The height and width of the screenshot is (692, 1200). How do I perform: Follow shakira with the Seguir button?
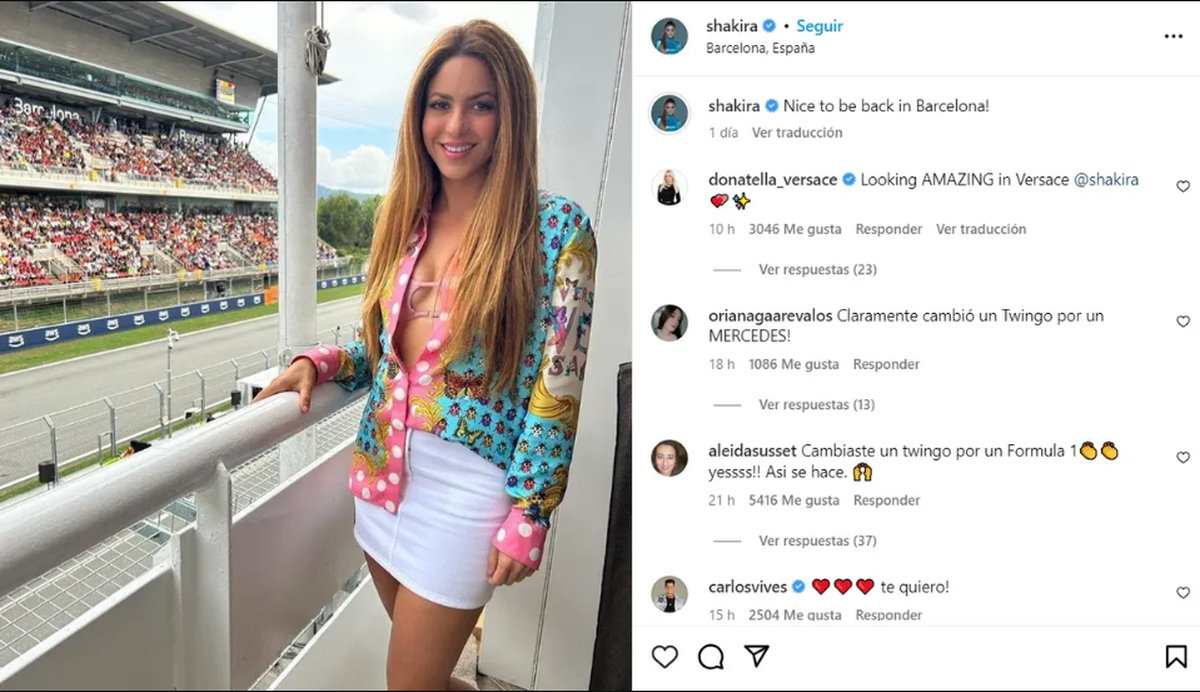pyautogui.click(x=820, y=26)
